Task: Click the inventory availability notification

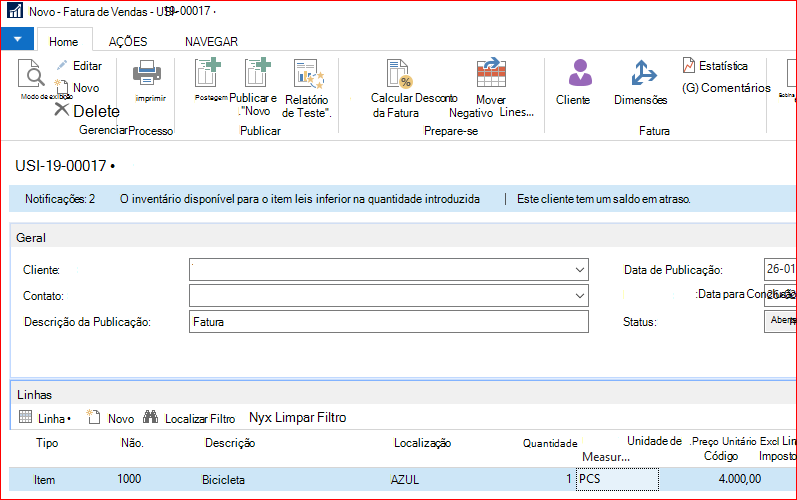Action: 299,199
